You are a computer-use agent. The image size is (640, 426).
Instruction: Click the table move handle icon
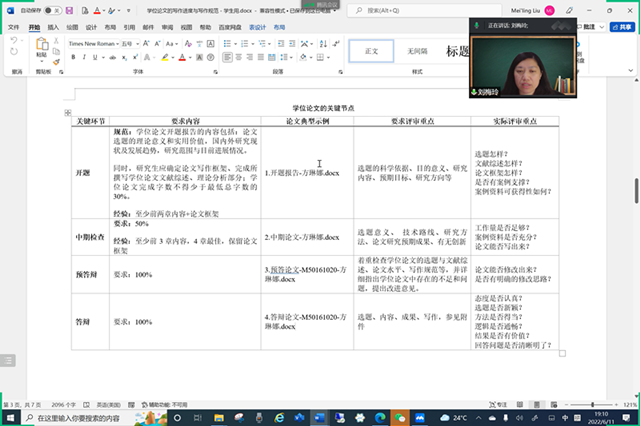tap(67, 112)
